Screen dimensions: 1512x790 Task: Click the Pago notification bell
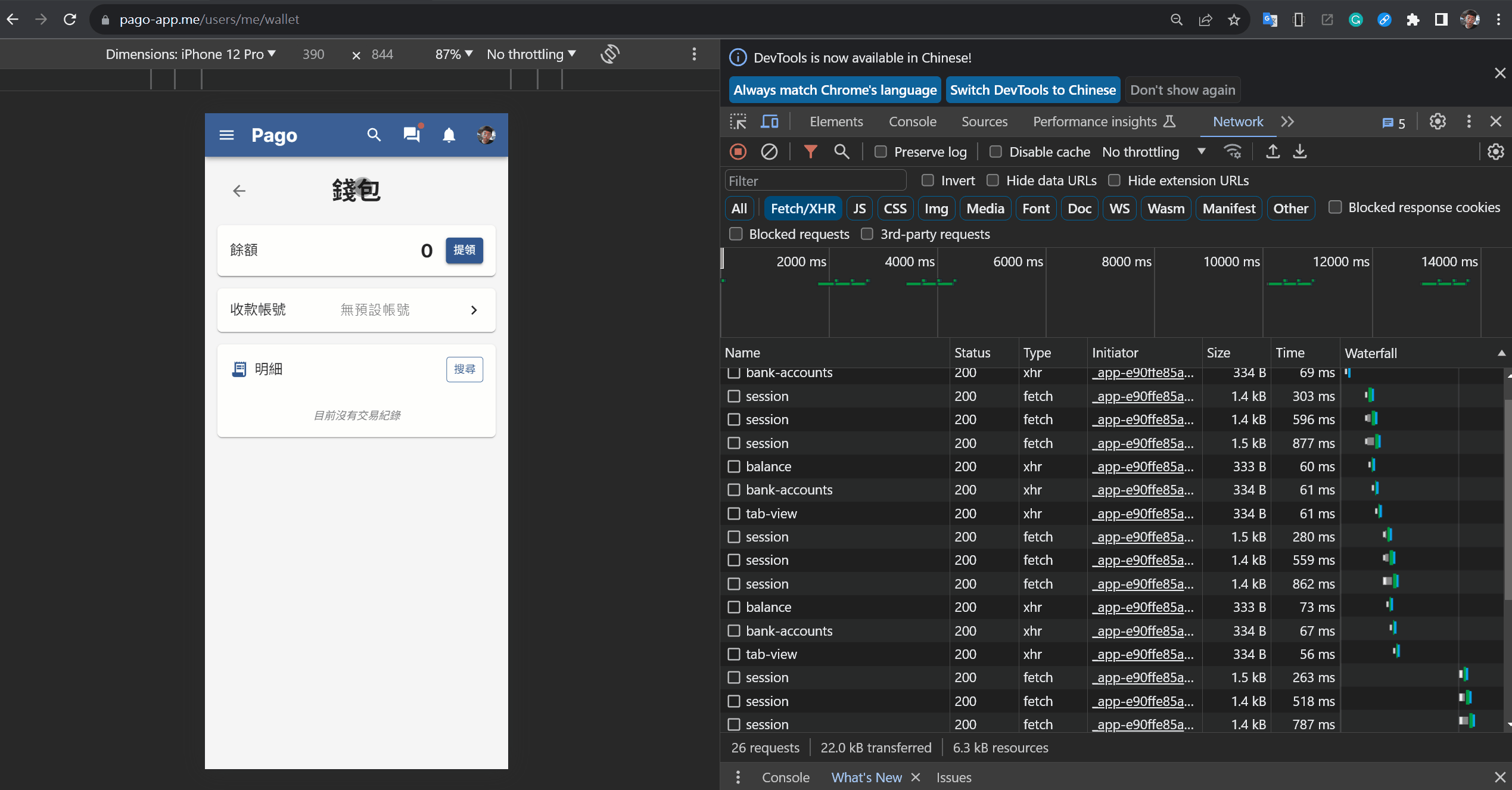click(x=449, y=135)
